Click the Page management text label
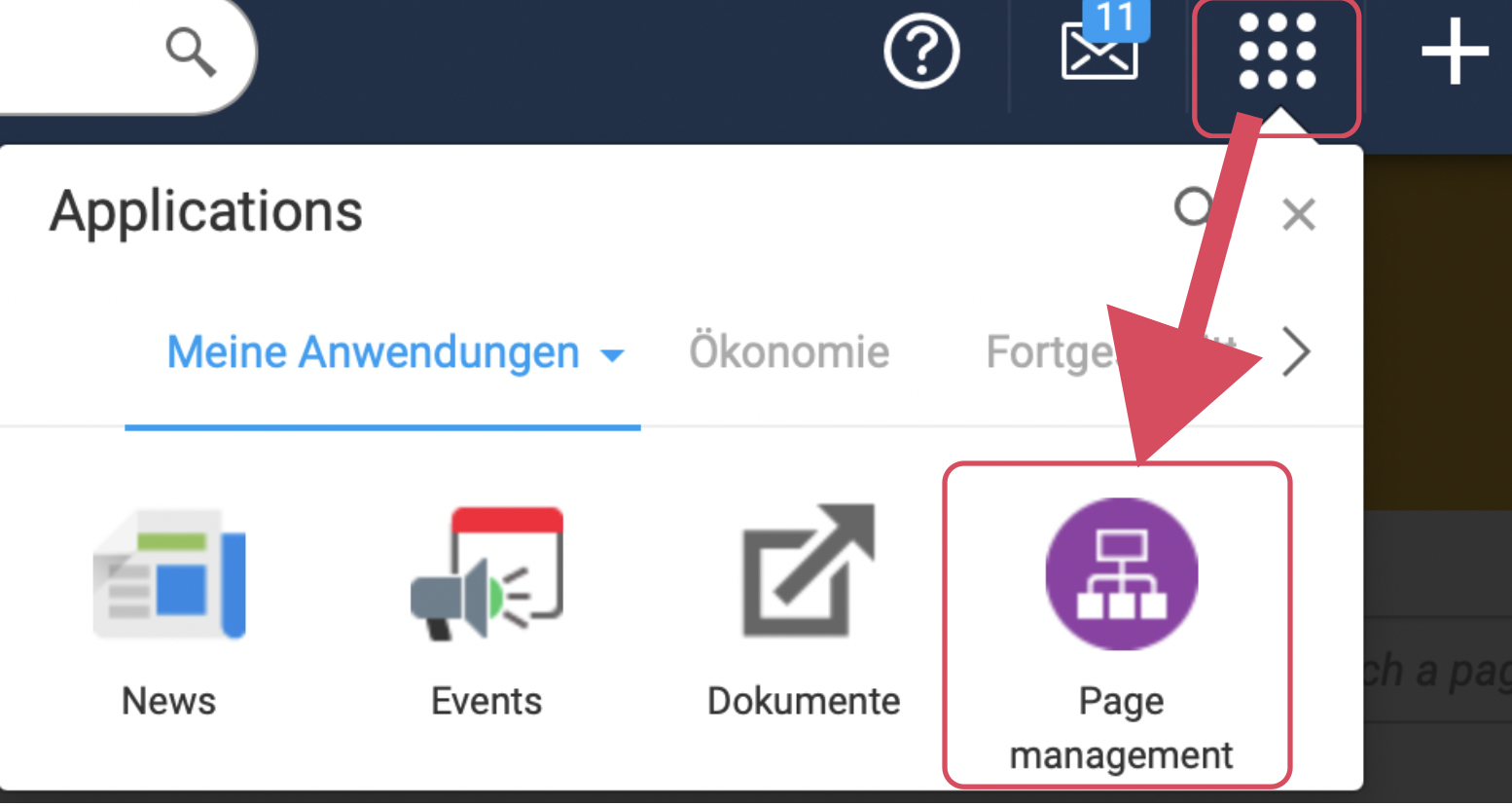The image size is (1512, 806). [x=1121, y=728]
